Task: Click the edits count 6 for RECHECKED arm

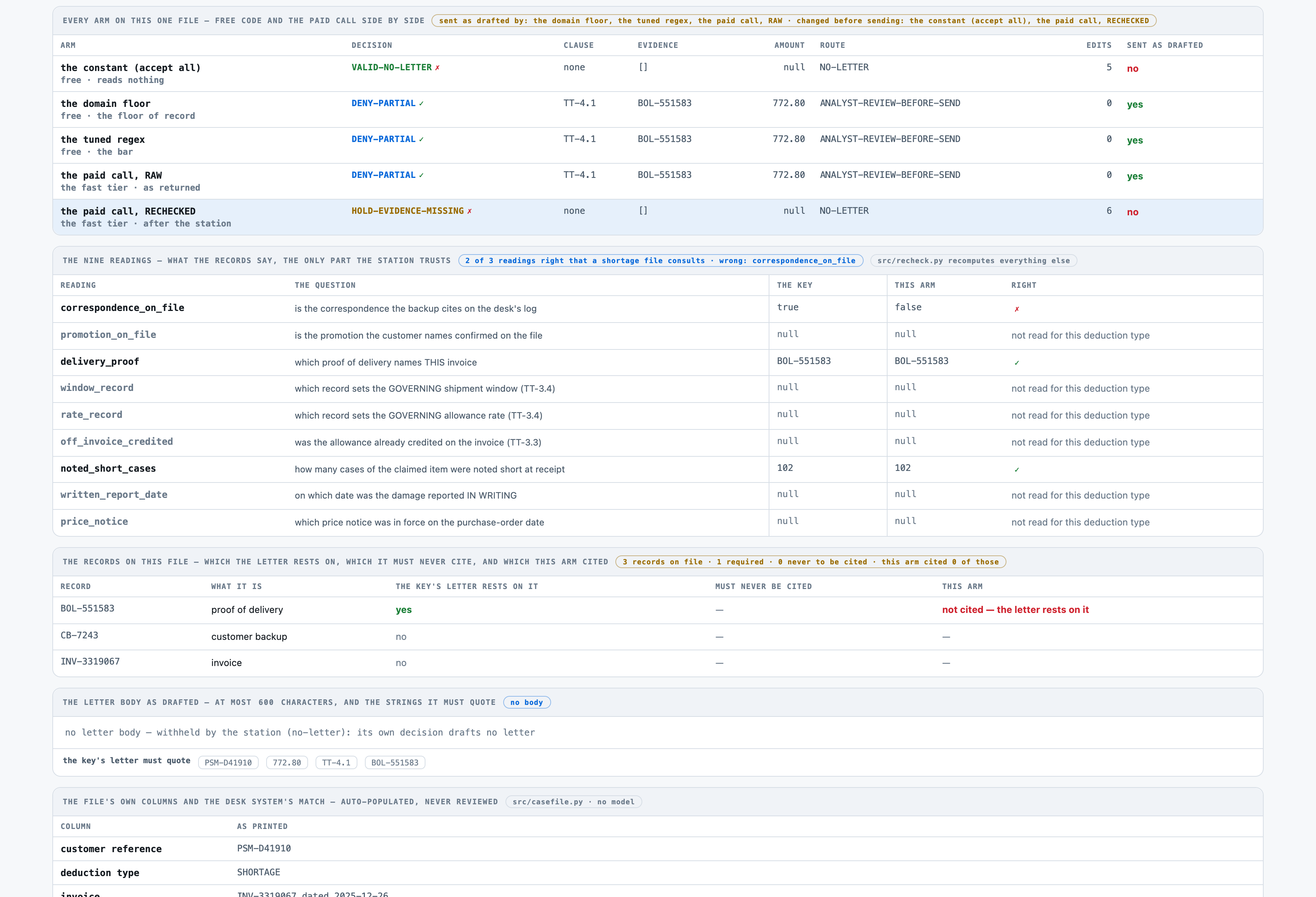Action: coord(1109,210)
